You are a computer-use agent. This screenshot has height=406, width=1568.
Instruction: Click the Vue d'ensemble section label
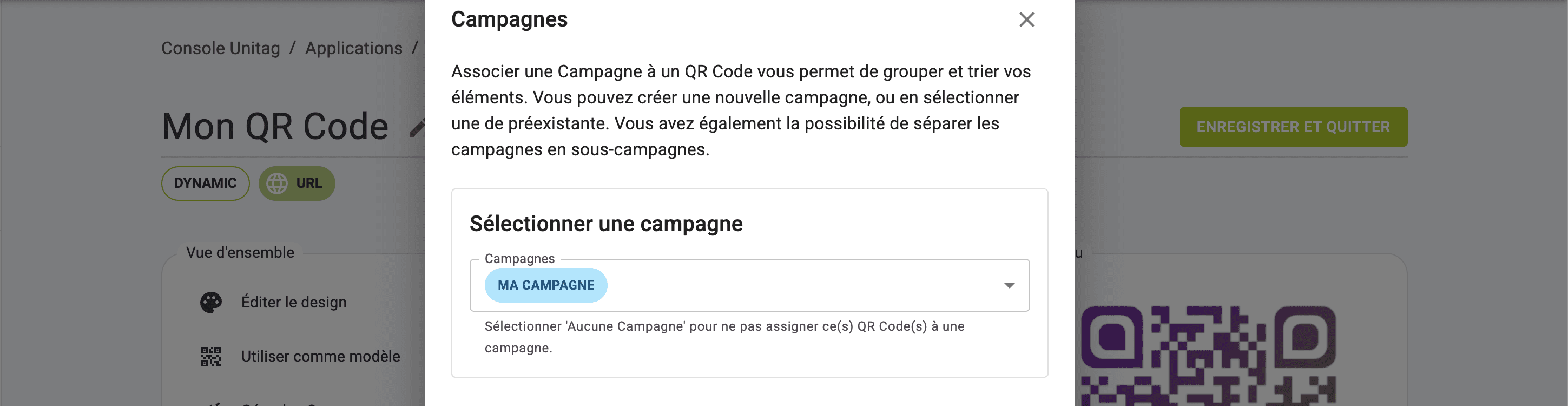coord(240,253)
